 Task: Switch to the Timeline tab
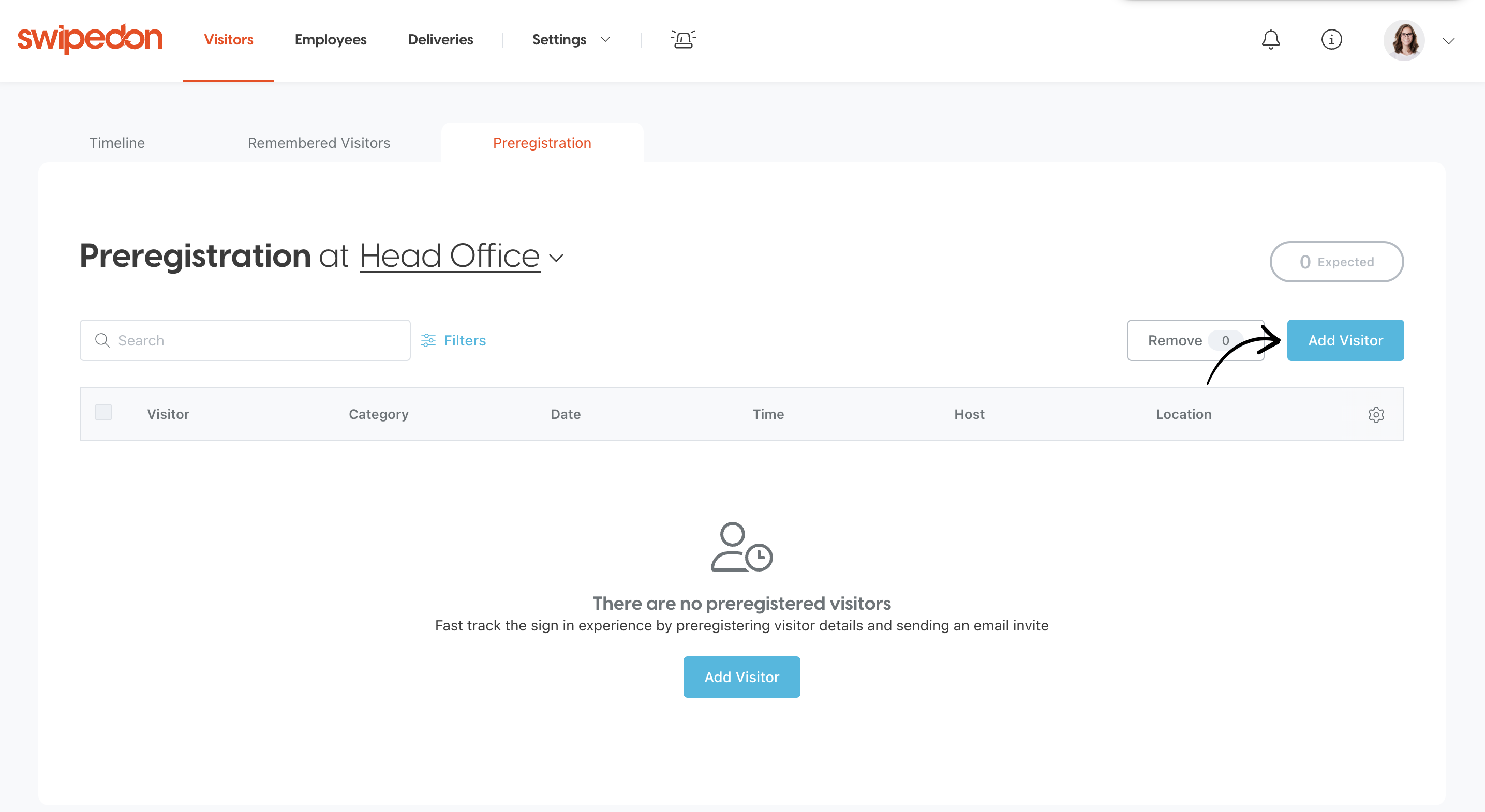click(117, 142)
